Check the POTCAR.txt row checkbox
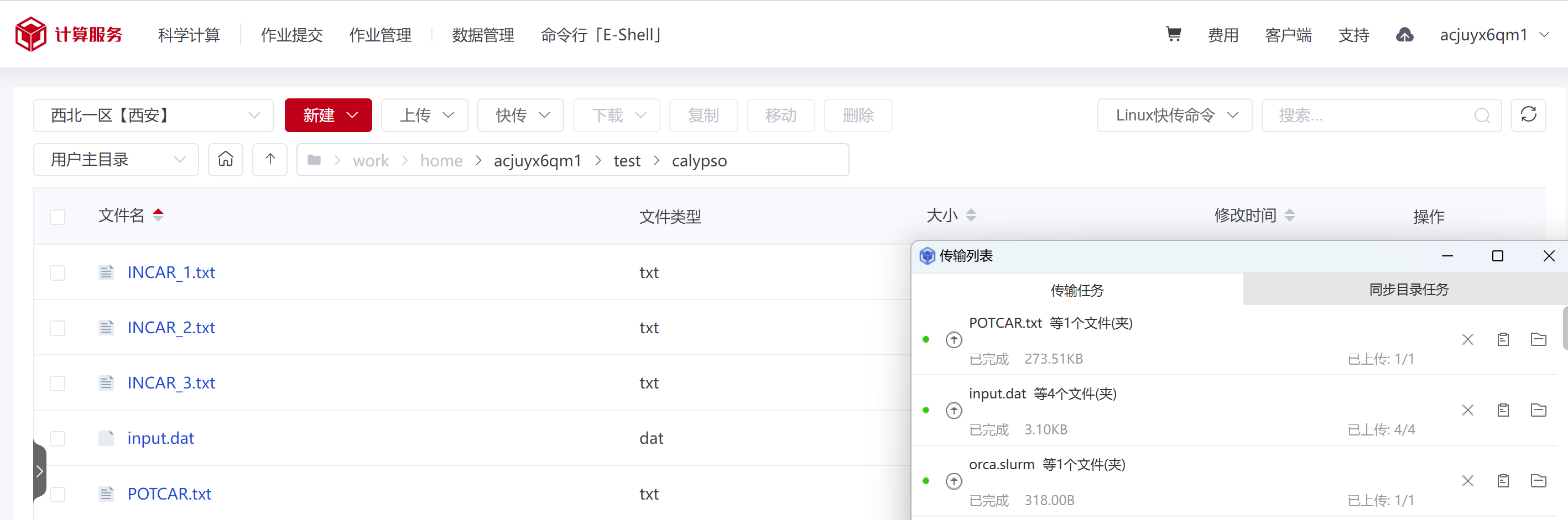The height and width of the screenshot is (520, 1568). [x=57, y=494]
